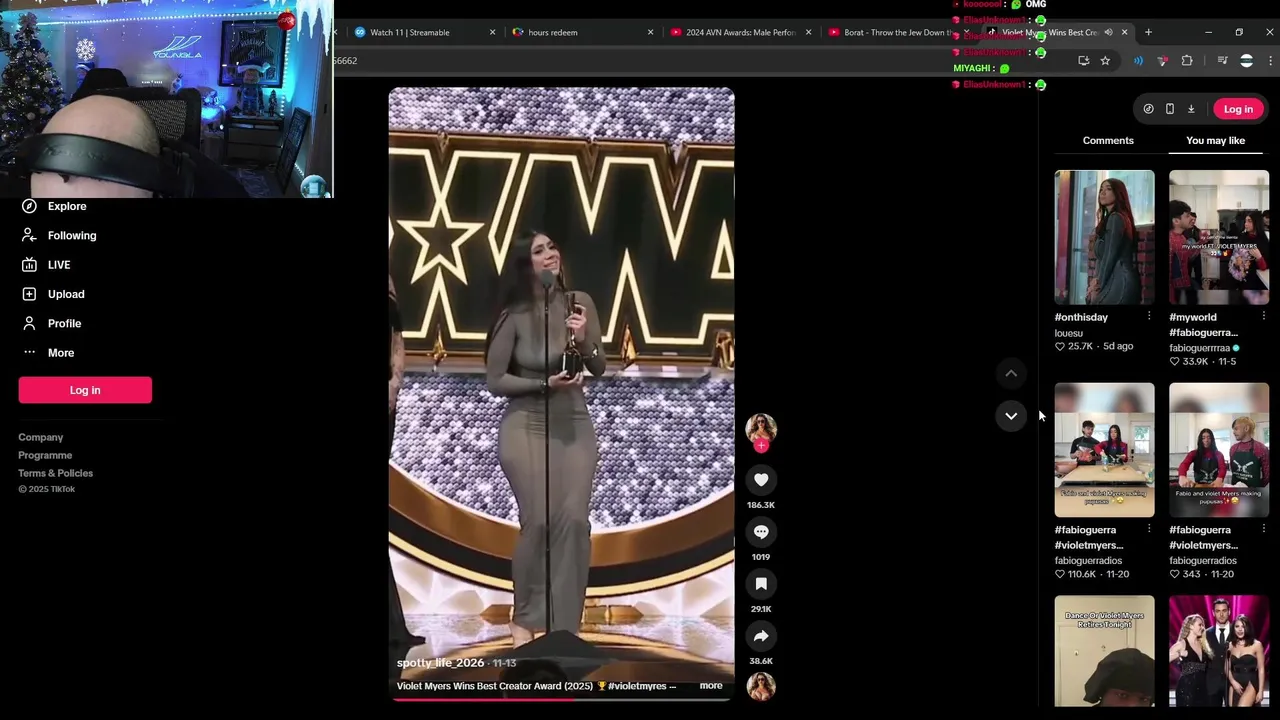Image resolution: width=1280 pixels, height=720 pixels.
Task: Click the install app icon in address bar
Action: [x=1083, y=61]
